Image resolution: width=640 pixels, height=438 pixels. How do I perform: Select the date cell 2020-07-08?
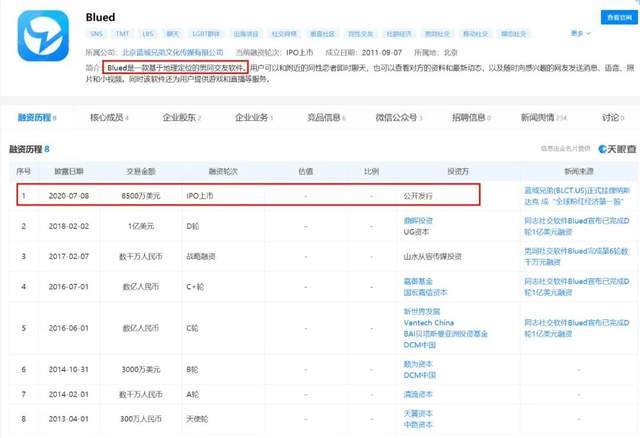coord(69,196)
